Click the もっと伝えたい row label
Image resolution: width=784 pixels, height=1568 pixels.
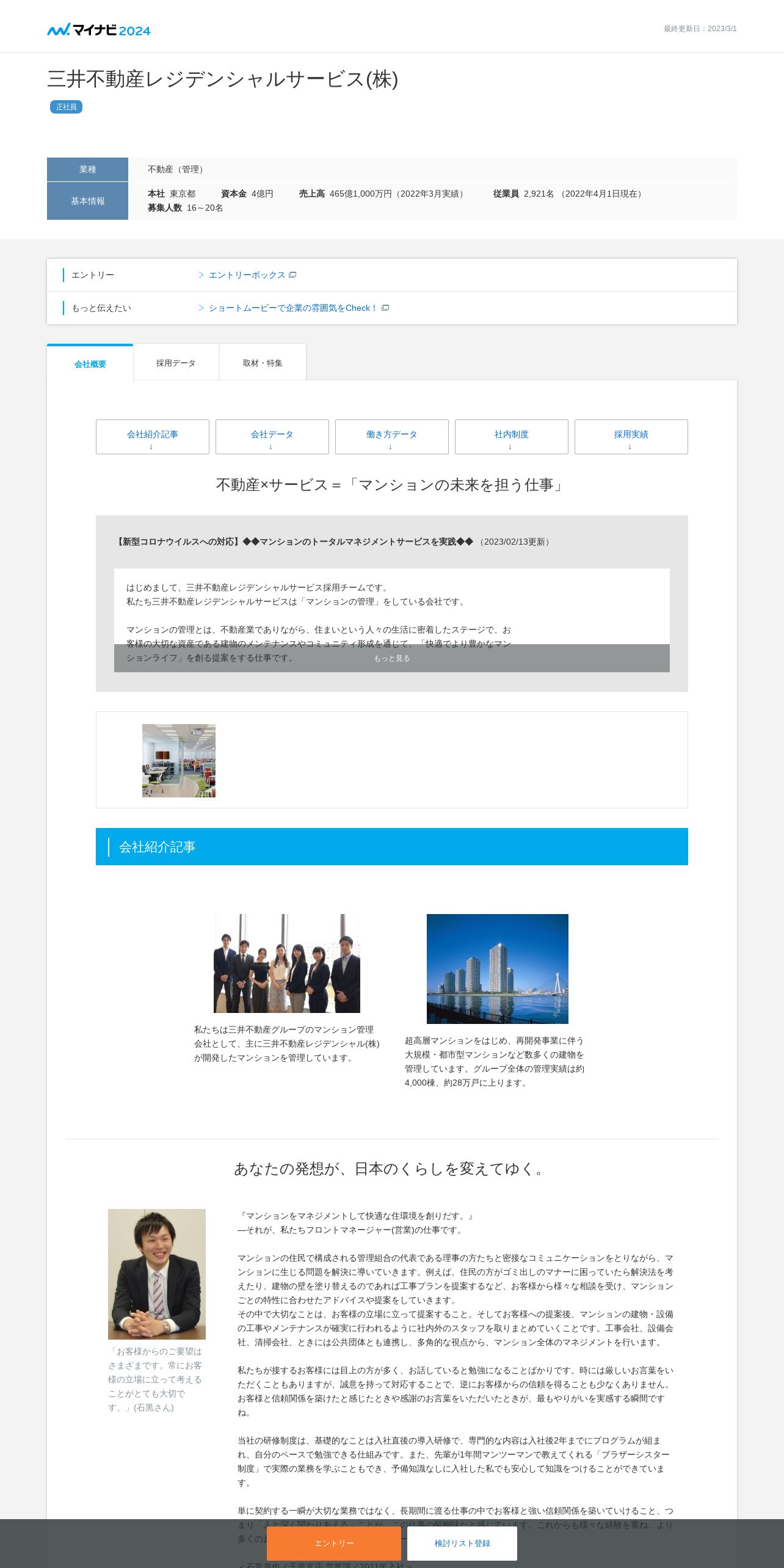pos(101,308)
